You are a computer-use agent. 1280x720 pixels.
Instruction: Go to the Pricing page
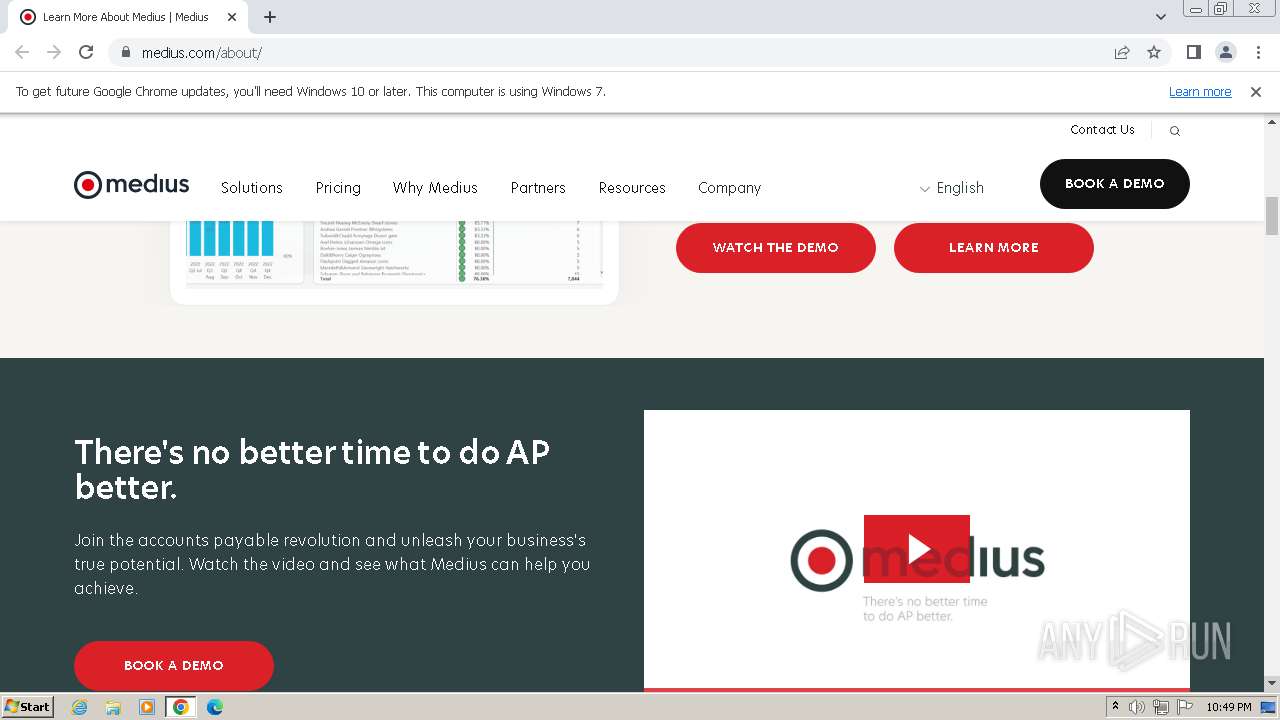[338, 188]
